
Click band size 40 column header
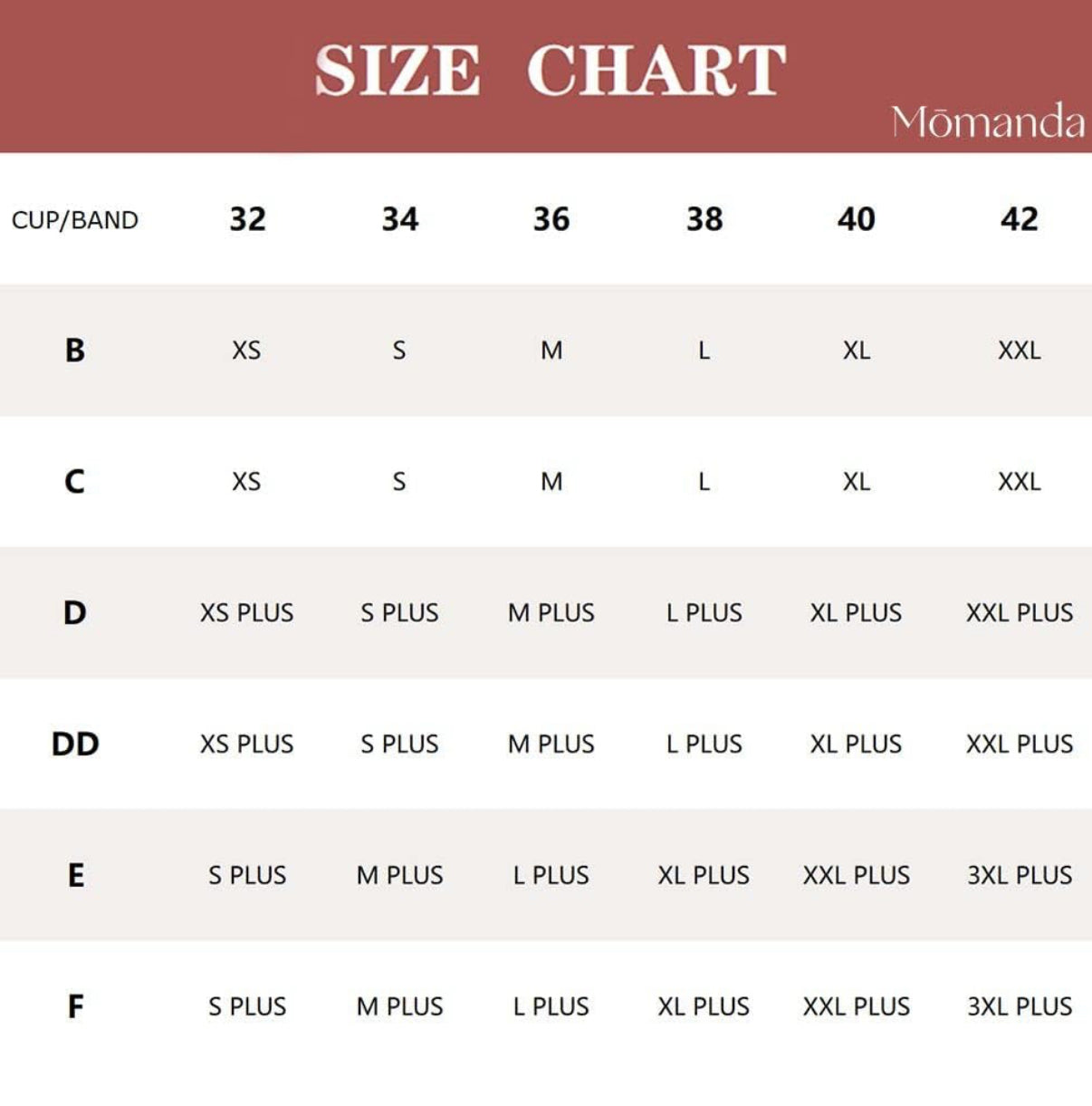click(x=856, y=219)
